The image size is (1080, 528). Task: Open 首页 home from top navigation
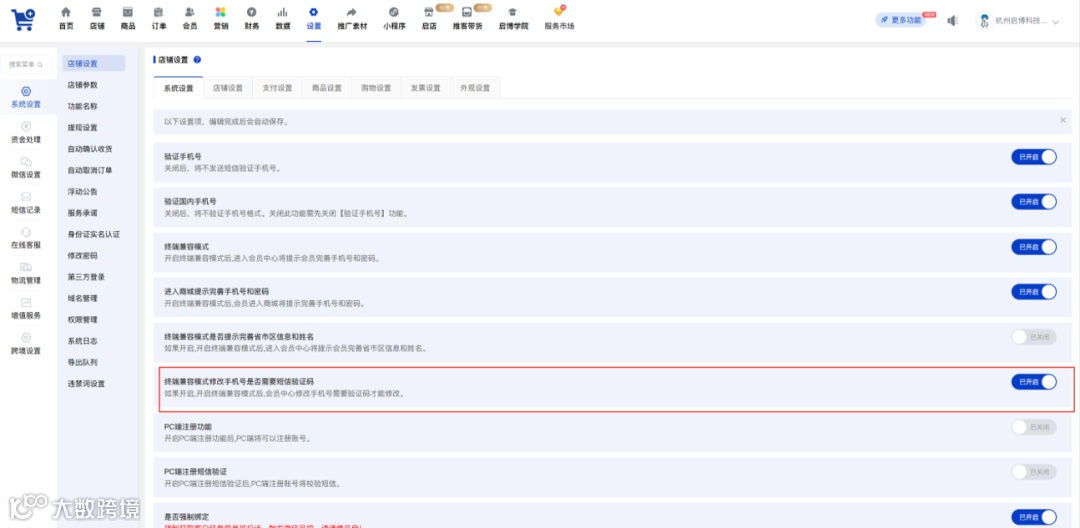click(66, 19)
